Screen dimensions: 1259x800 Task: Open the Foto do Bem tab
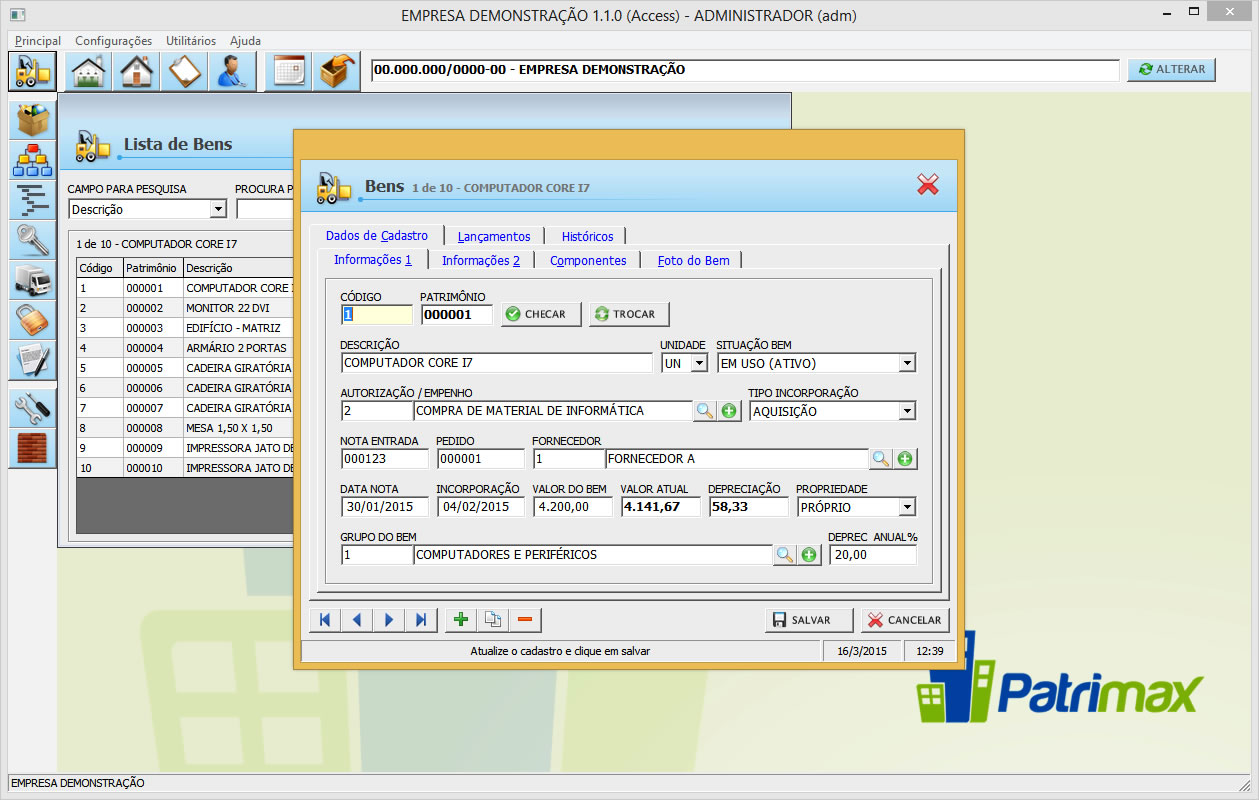pyautogui.click(x=693, y=260)
